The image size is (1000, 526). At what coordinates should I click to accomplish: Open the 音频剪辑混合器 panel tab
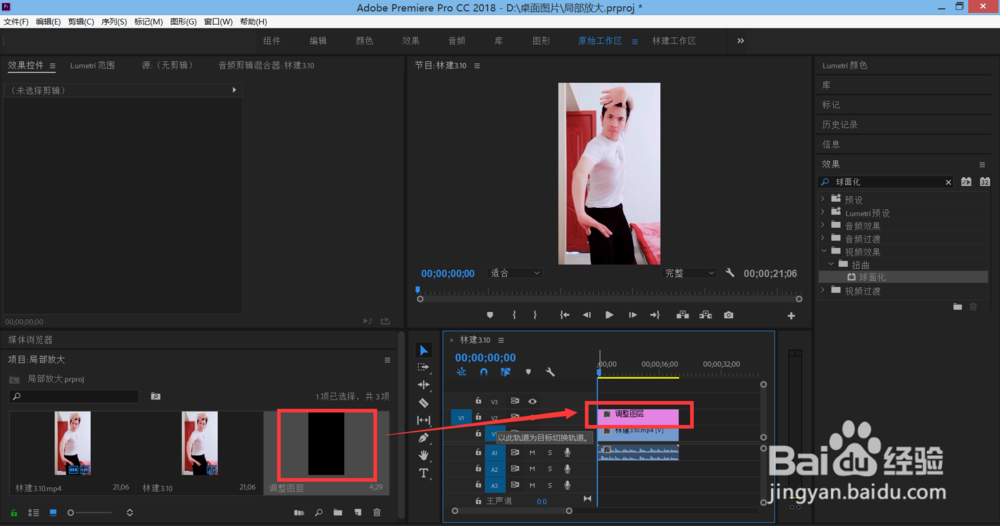pos(267,65)
